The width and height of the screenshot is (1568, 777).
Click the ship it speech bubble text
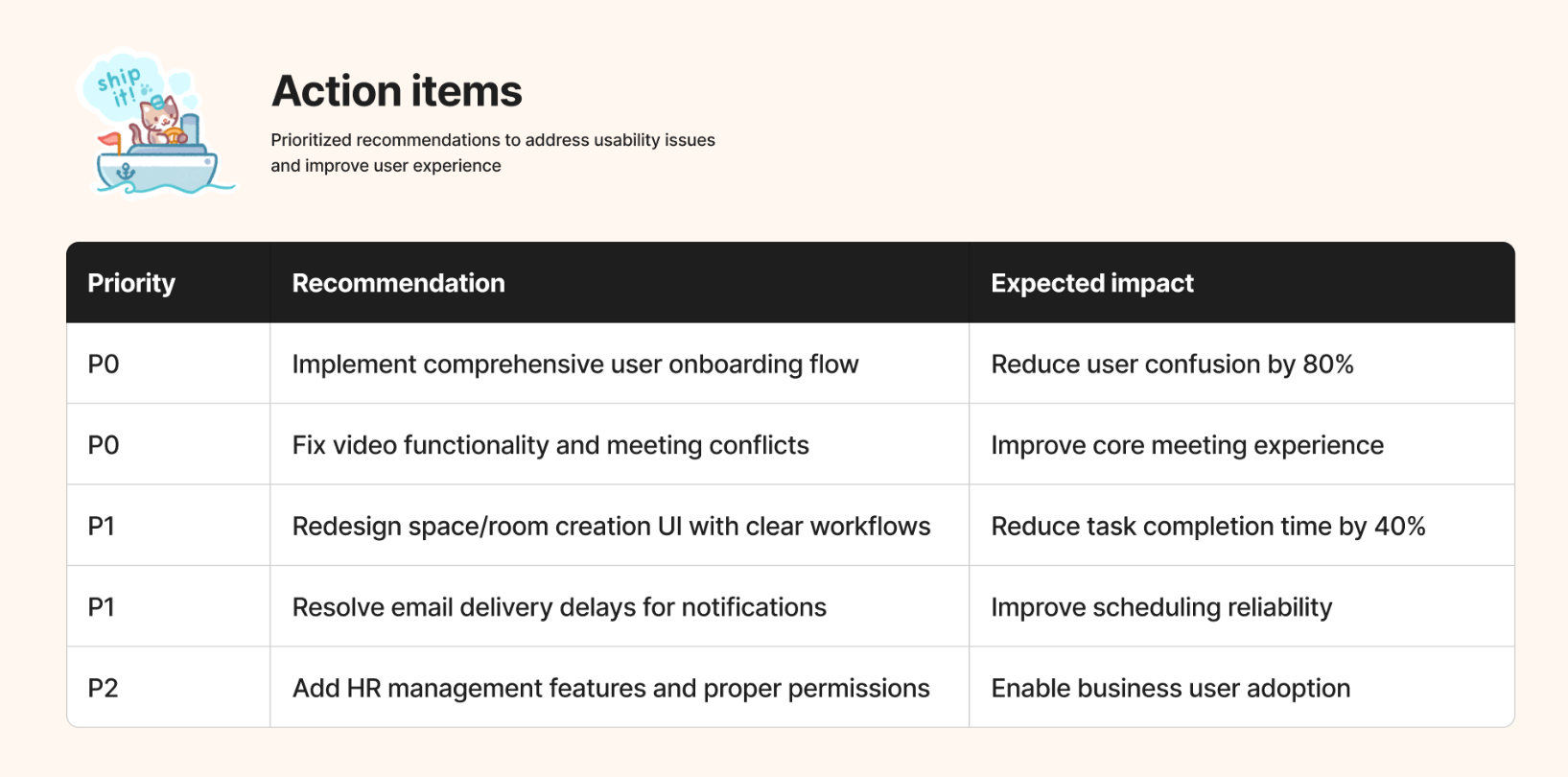[119, 86]
